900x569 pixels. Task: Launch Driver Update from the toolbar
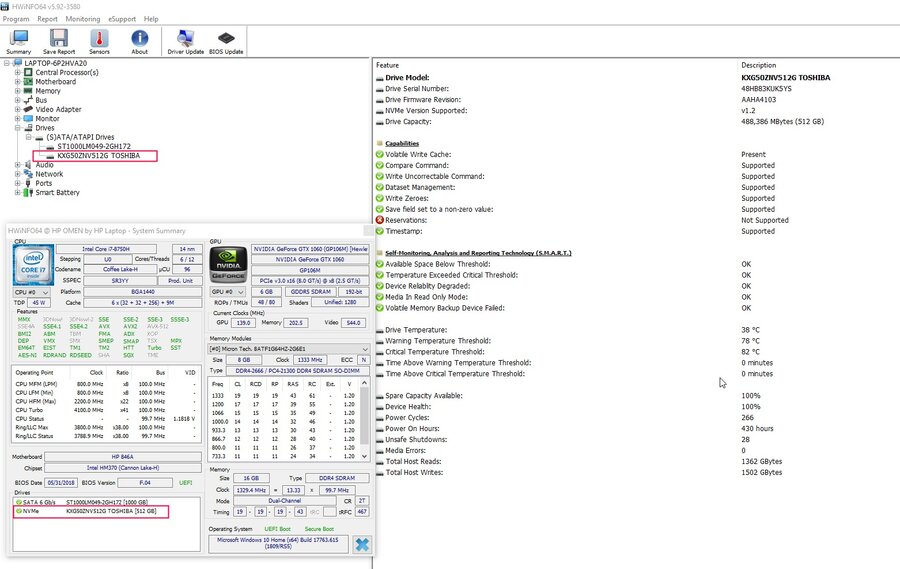[185, 41]
